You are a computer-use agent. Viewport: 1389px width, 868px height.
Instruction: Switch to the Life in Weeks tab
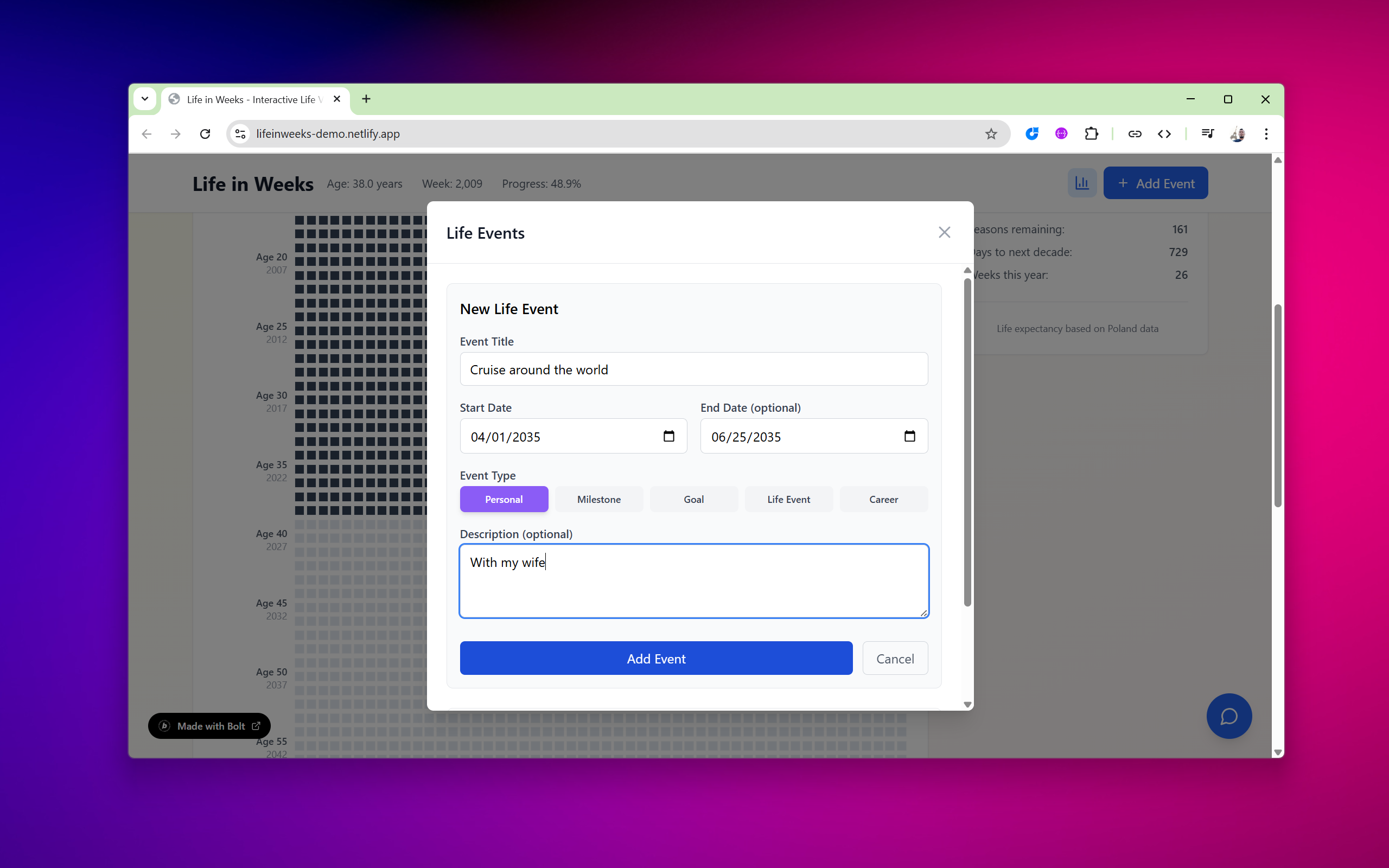[251, 100]
